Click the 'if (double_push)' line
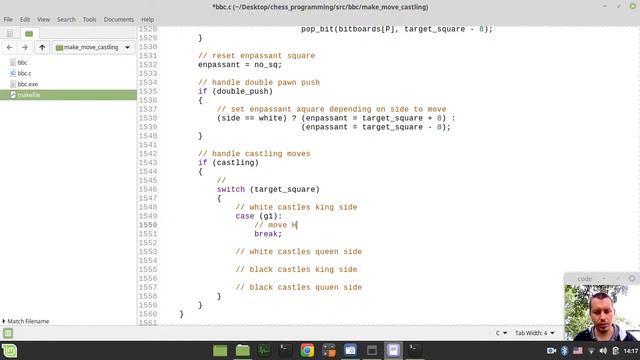The width and height of the screenshot is (640, 360). pyautogui.click(x=236, y=91)
